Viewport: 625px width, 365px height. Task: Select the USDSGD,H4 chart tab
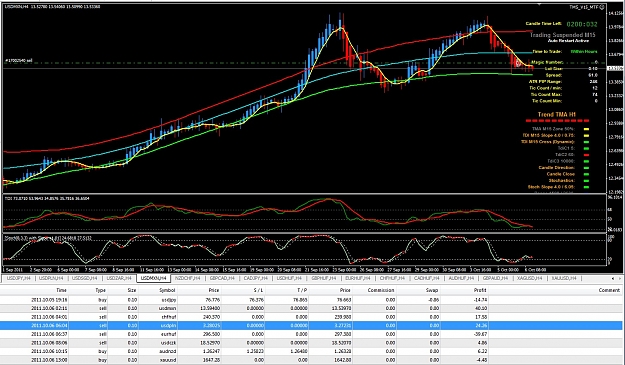click(x=85, y=278)
